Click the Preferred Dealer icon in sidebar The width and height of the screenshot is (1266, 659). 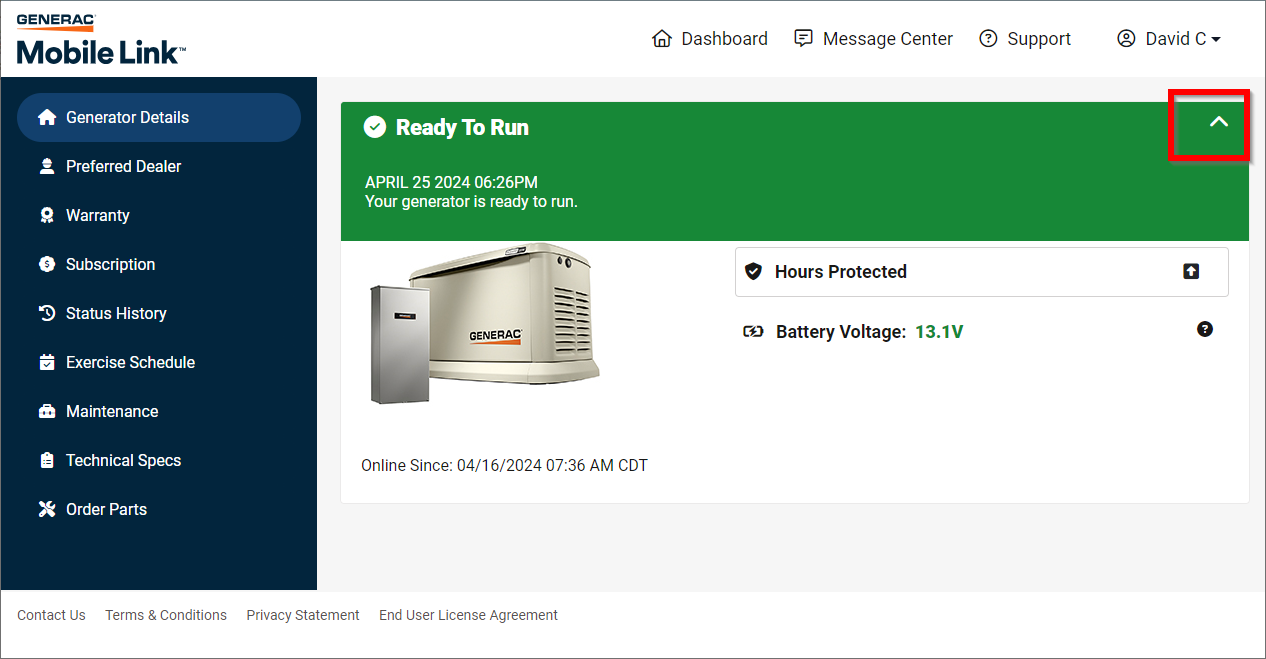pyautogui.click(x=47, y=166)
